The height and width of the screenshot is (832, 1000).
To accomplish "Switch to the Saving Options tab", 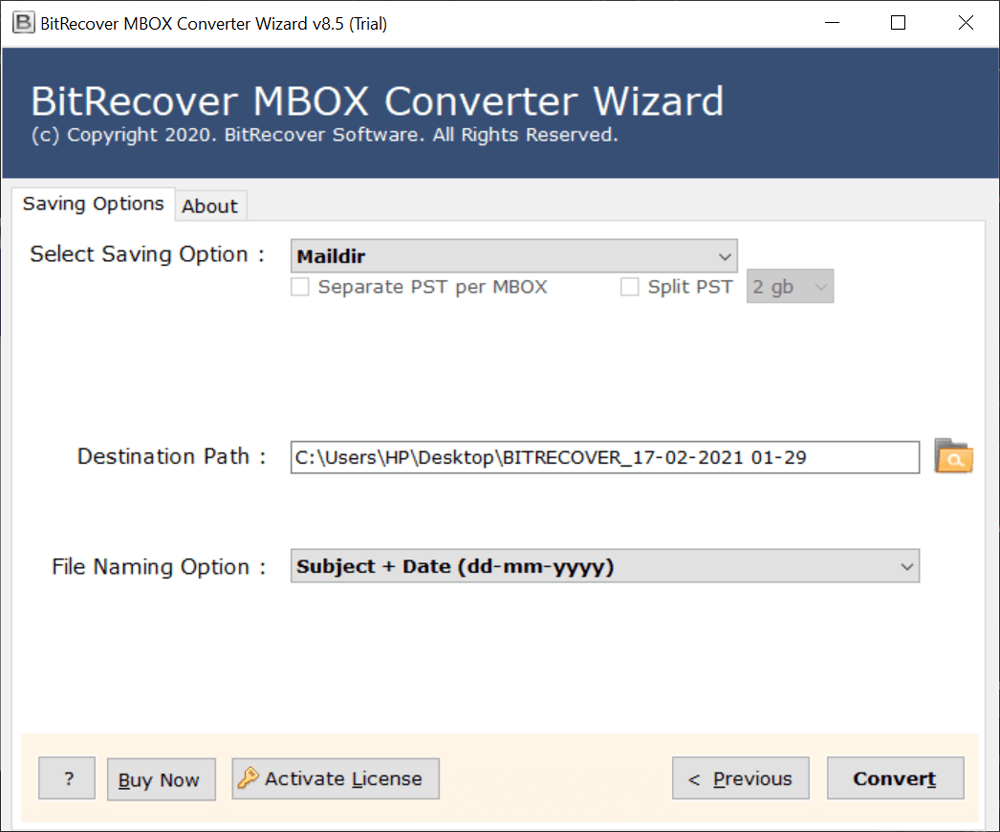I will (x=93, y=204).
